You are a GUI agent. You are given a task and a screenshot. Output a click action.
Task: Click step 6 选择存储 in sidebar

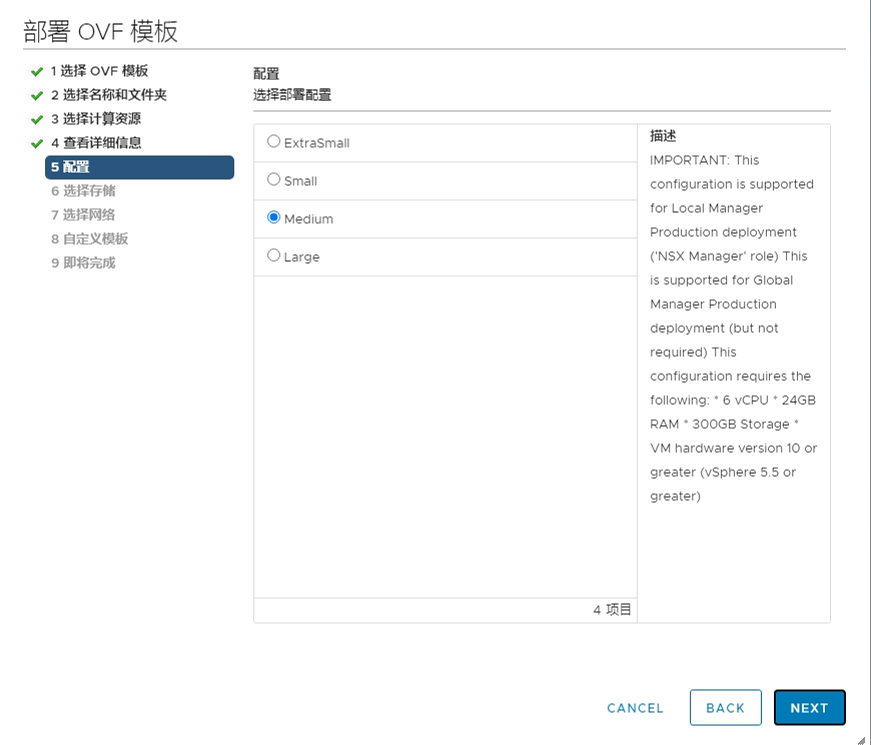click(83, 191)
